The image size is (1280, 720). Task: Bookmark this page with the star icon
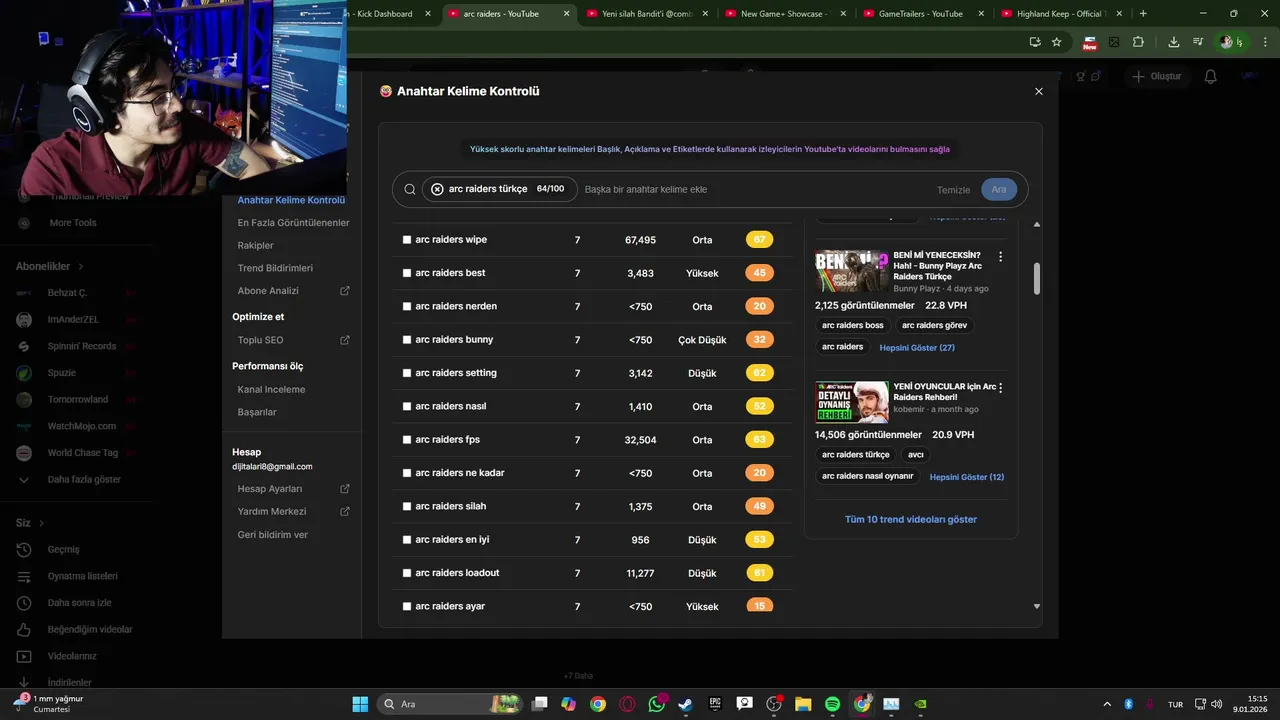(1057, 42)
